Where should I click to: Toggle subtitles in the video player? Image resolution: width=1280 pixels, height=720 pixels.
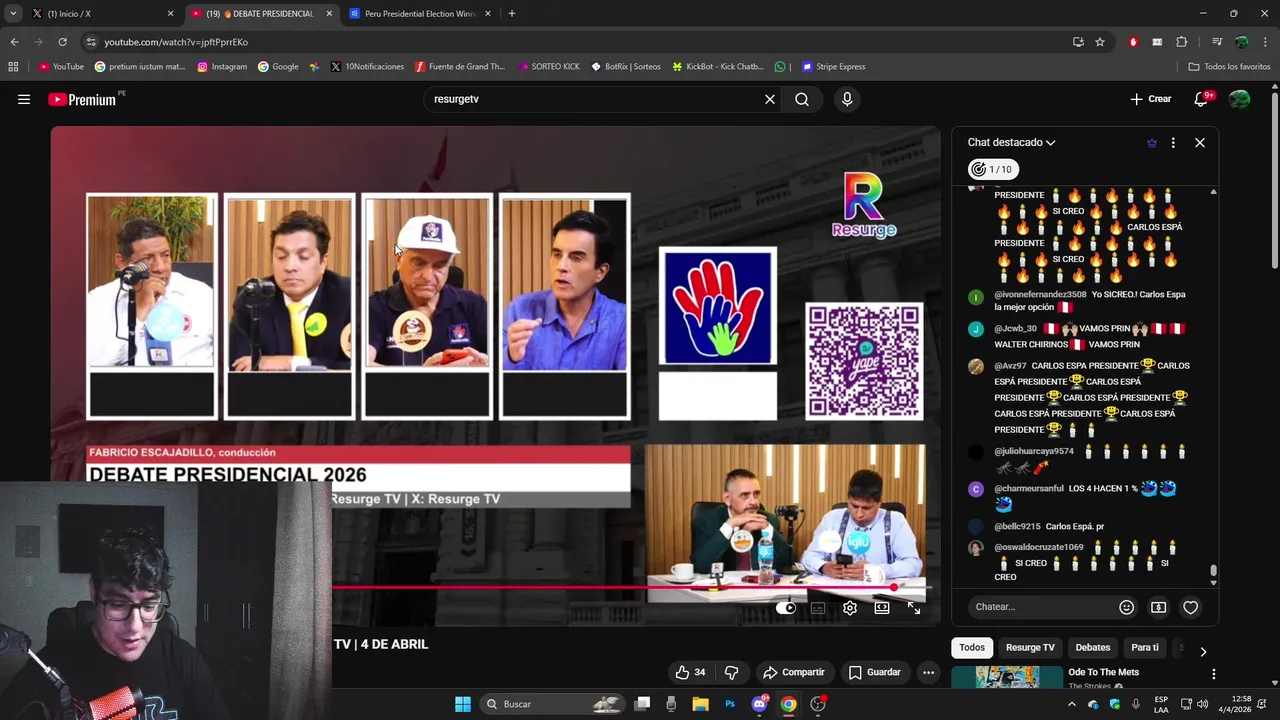click(818, 608)
